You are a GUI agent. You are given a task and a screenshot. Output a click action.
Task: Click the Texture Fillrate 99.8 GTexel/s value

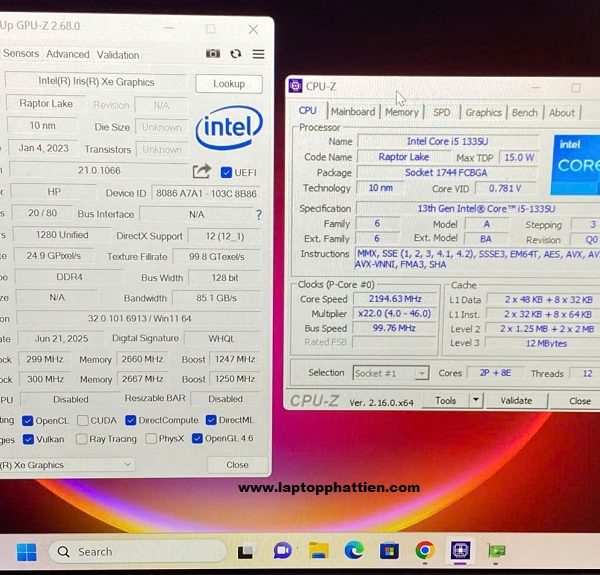tap(217, 257)
